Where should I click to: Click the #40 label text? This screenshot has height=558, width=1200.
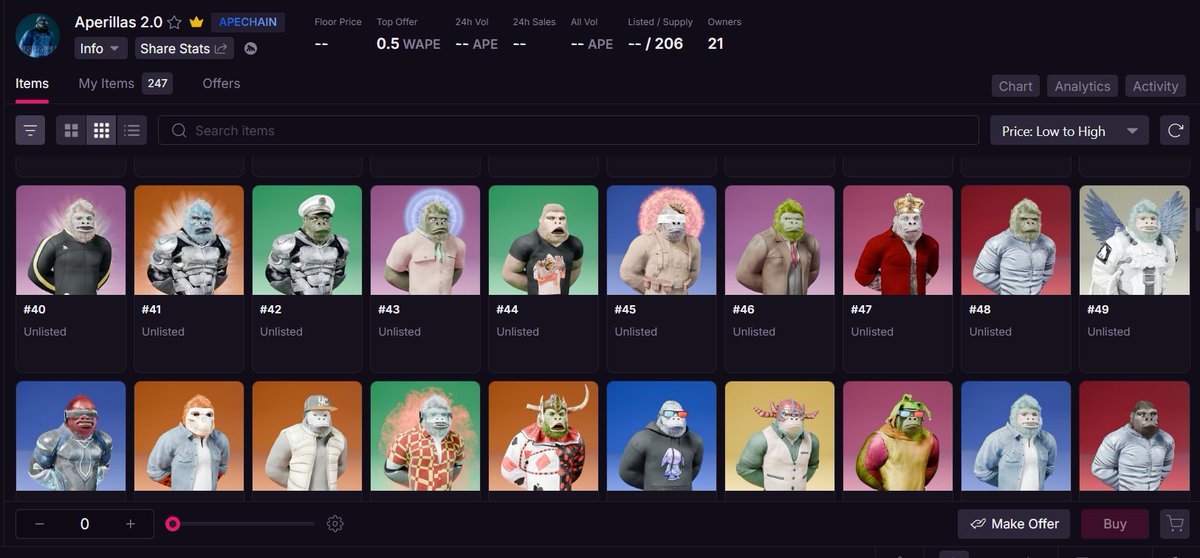pyautogui.click(x=35, y=310)
